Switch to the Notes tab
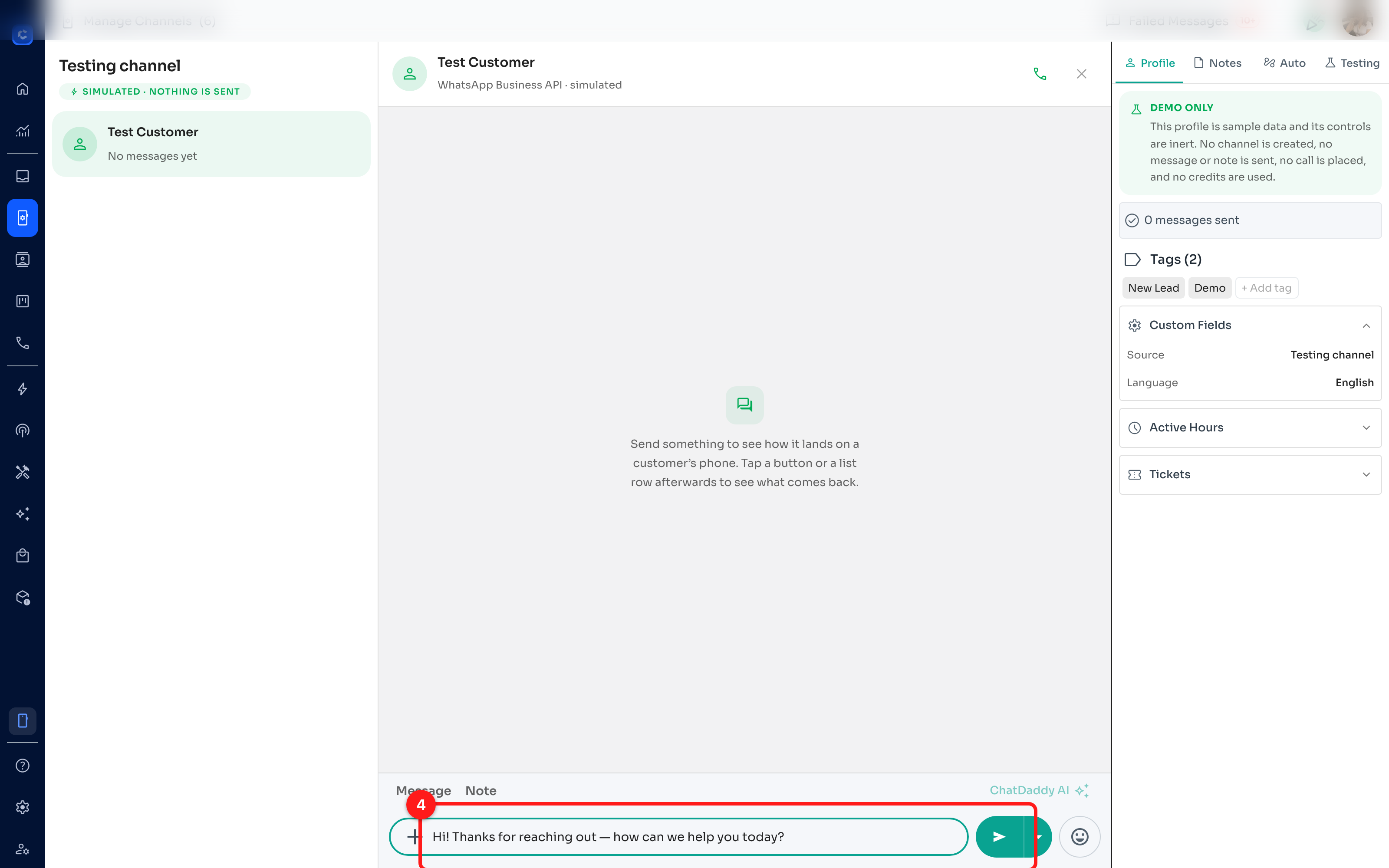Screen dimensions: 1389x868 1218,63
